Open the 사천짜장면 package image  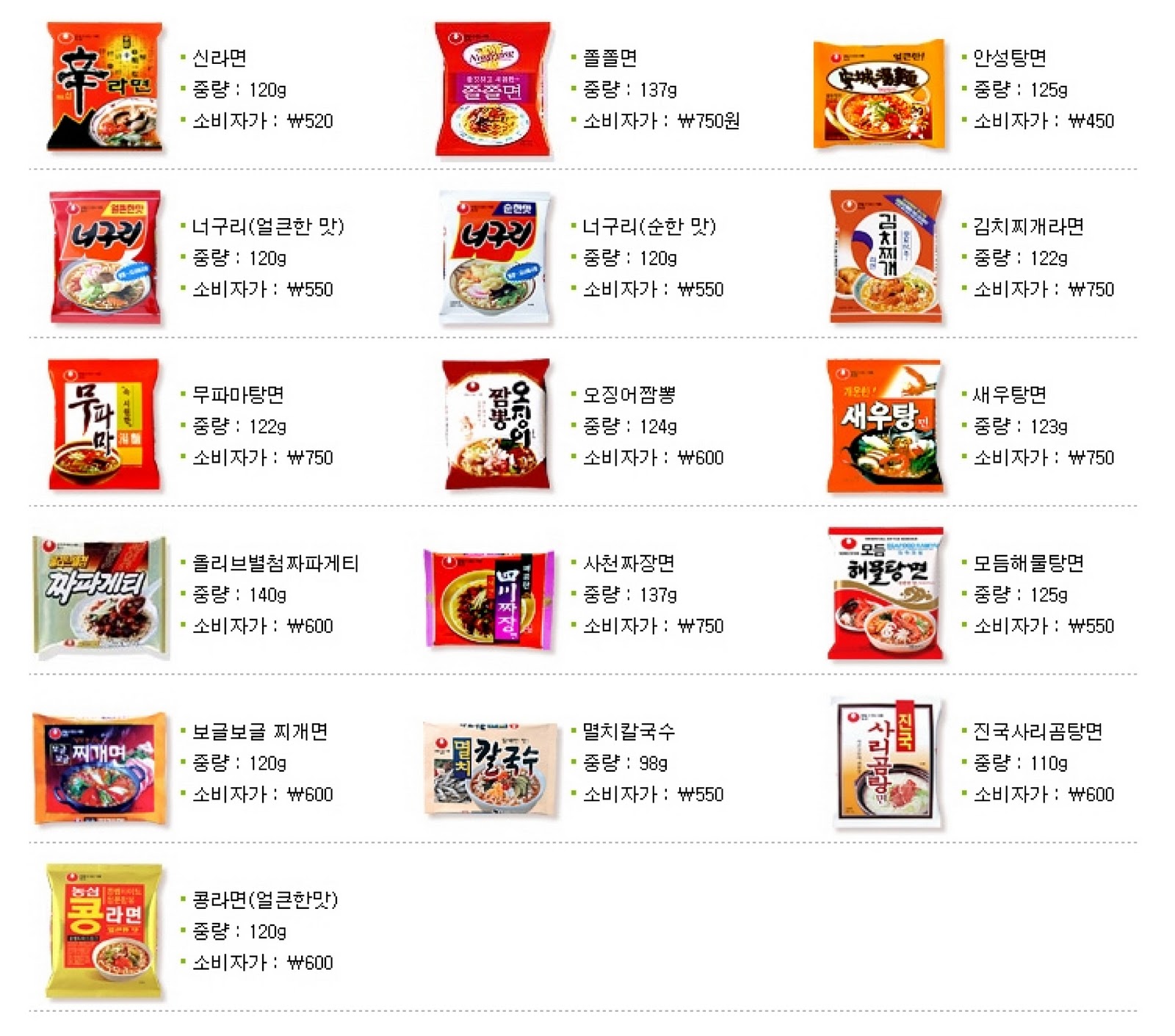click(x=489, y=598)
